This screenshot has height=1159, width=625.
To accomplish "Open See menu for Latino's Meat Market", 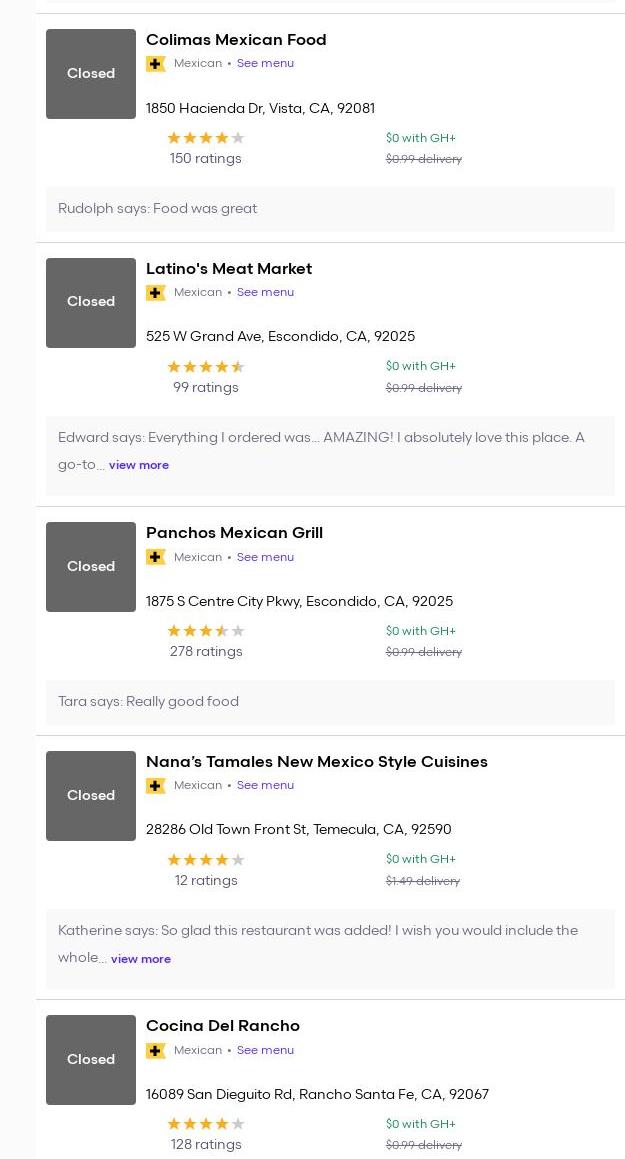I will click(265, 292).
